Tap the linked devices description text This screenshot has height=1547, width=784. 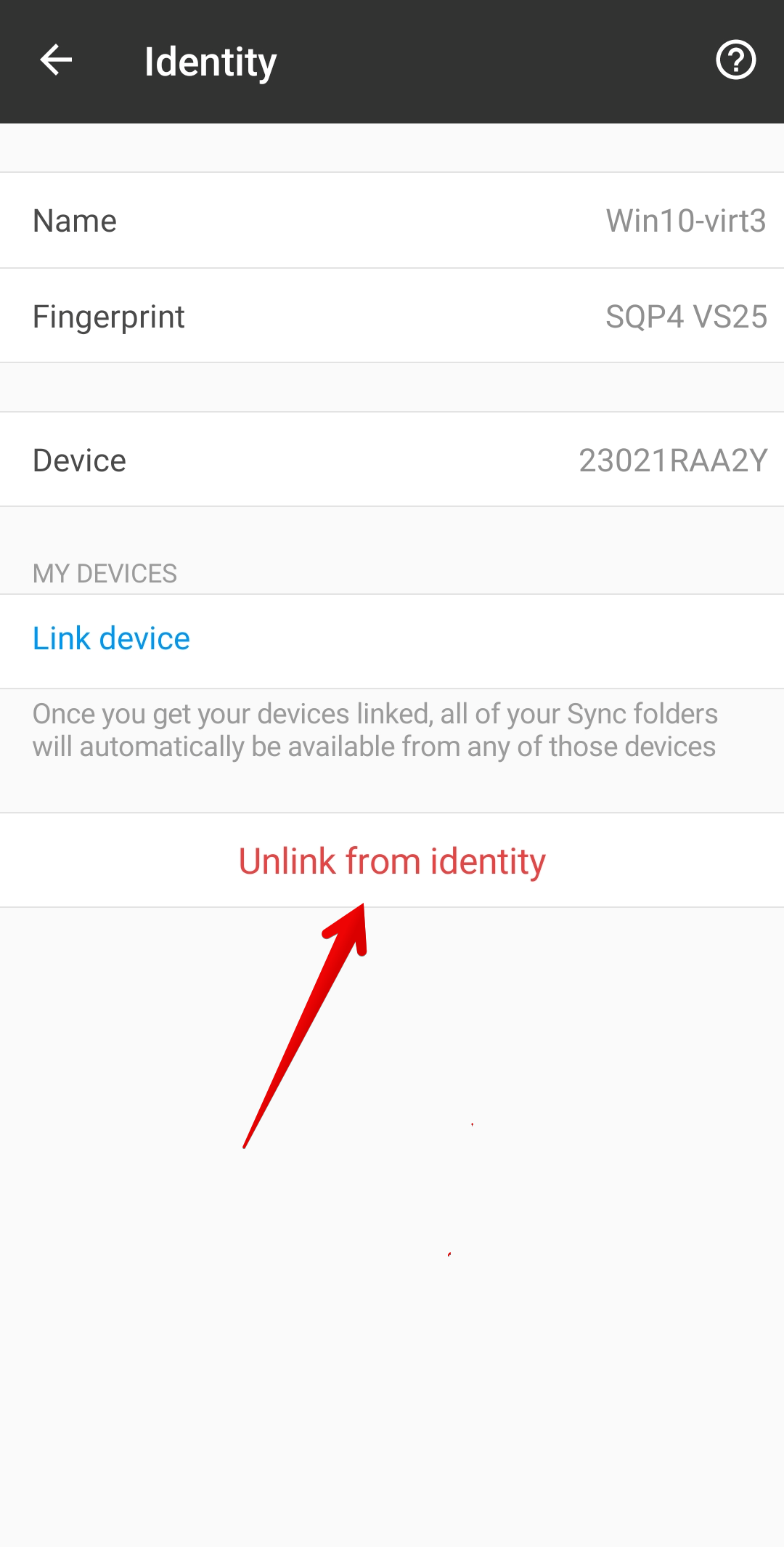(375, 731)
